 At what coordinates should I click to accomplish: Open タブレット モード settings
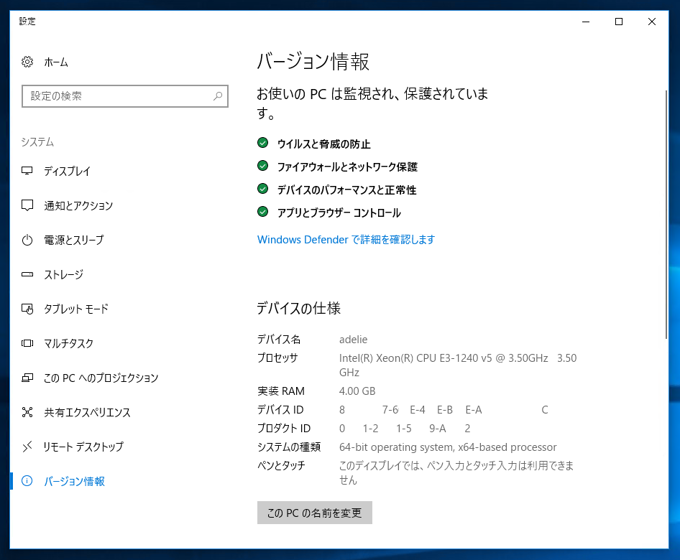point(76,309)
